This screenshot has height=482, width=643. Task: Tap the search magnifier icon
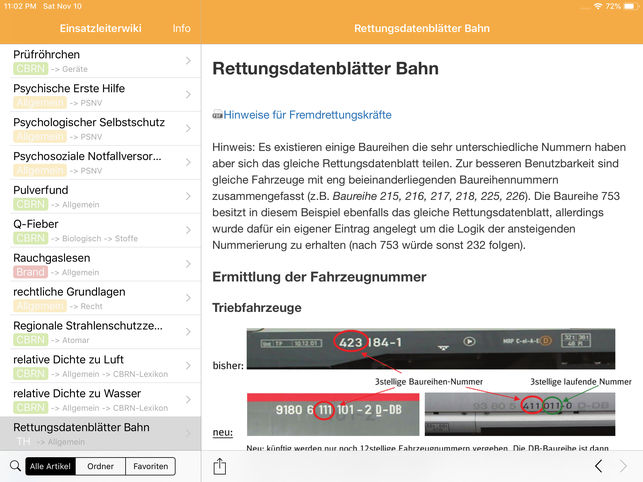[14, 466]
